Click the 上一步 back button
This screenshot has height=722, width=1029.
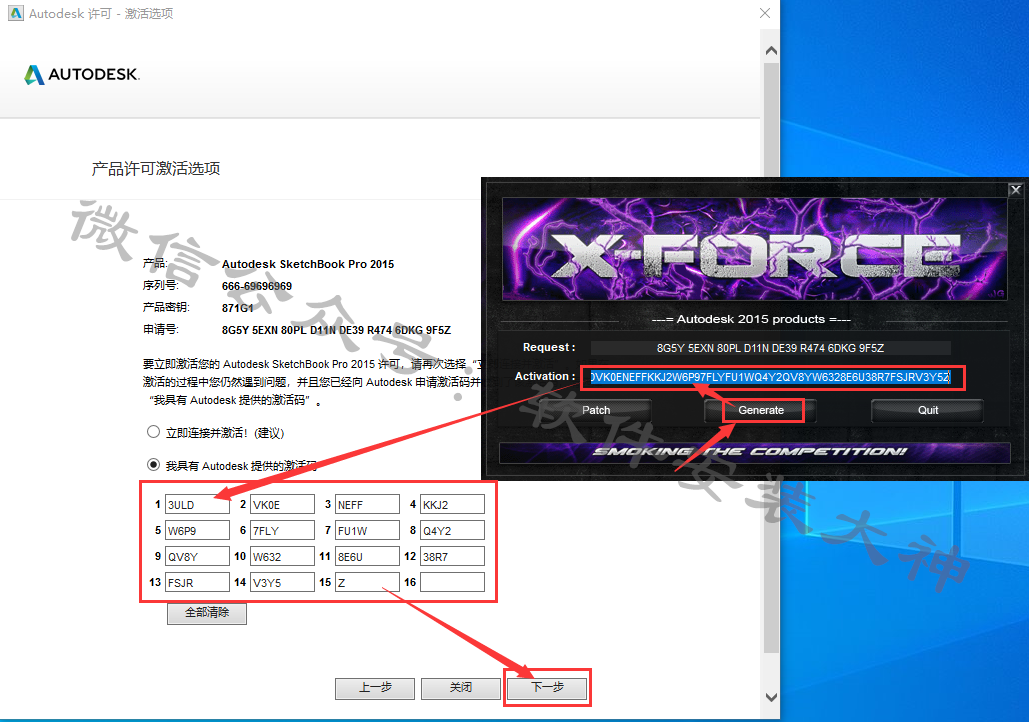coord(375,688)
